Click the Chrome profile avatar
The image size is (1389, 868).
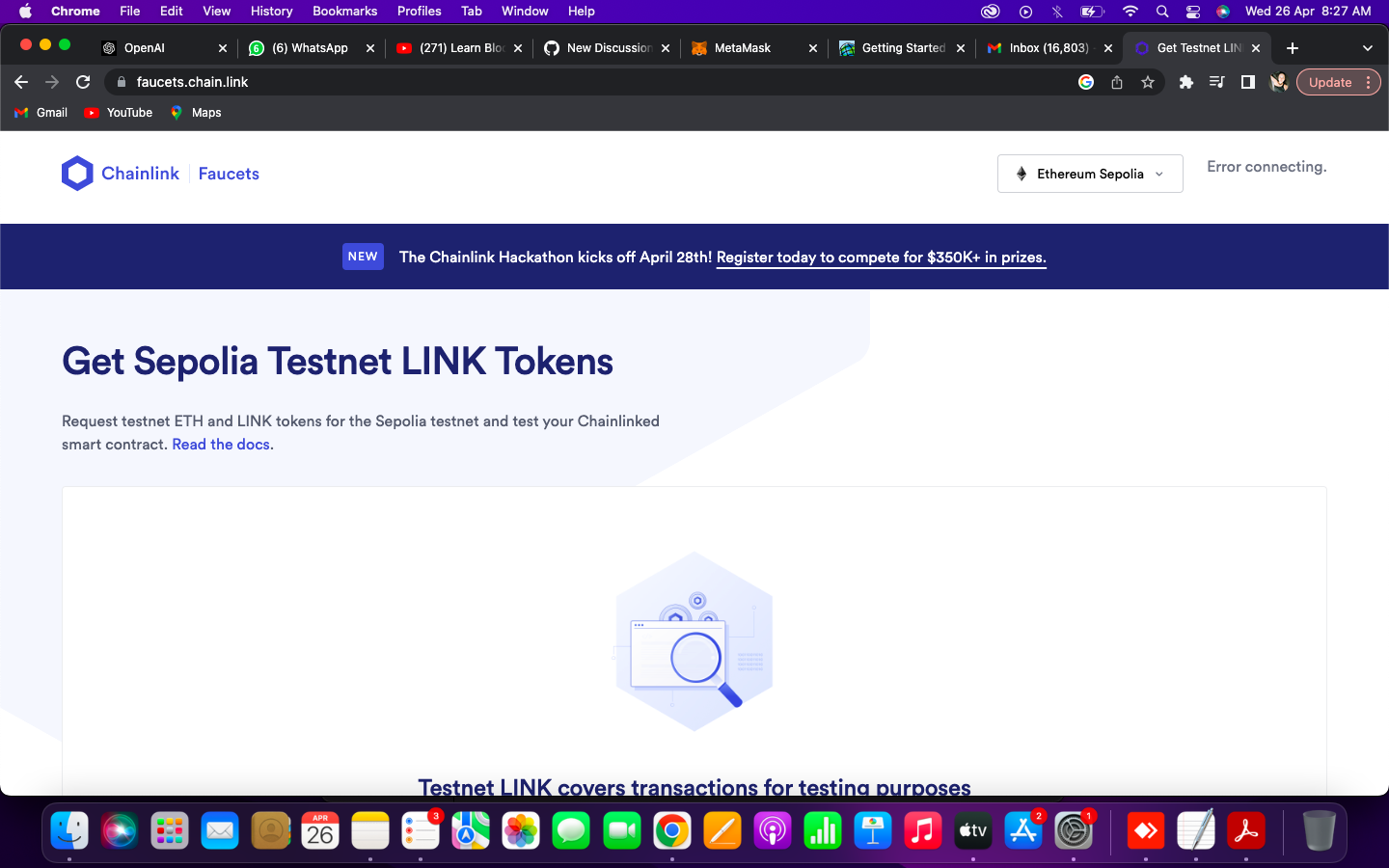[1279, 82]
